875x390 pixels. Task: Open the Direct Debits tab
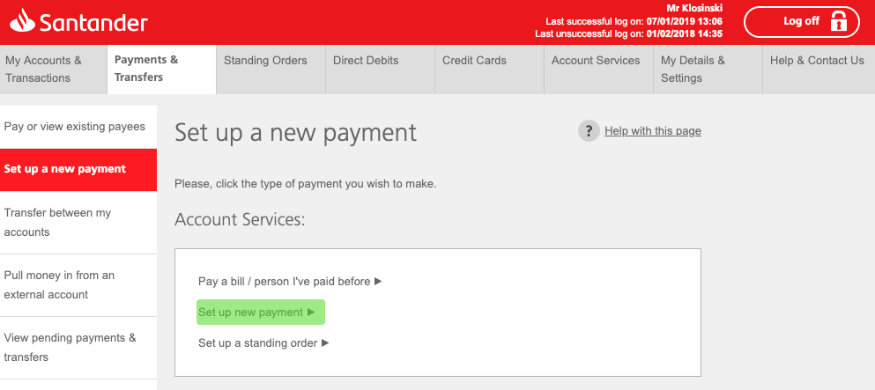coord(380,69)
